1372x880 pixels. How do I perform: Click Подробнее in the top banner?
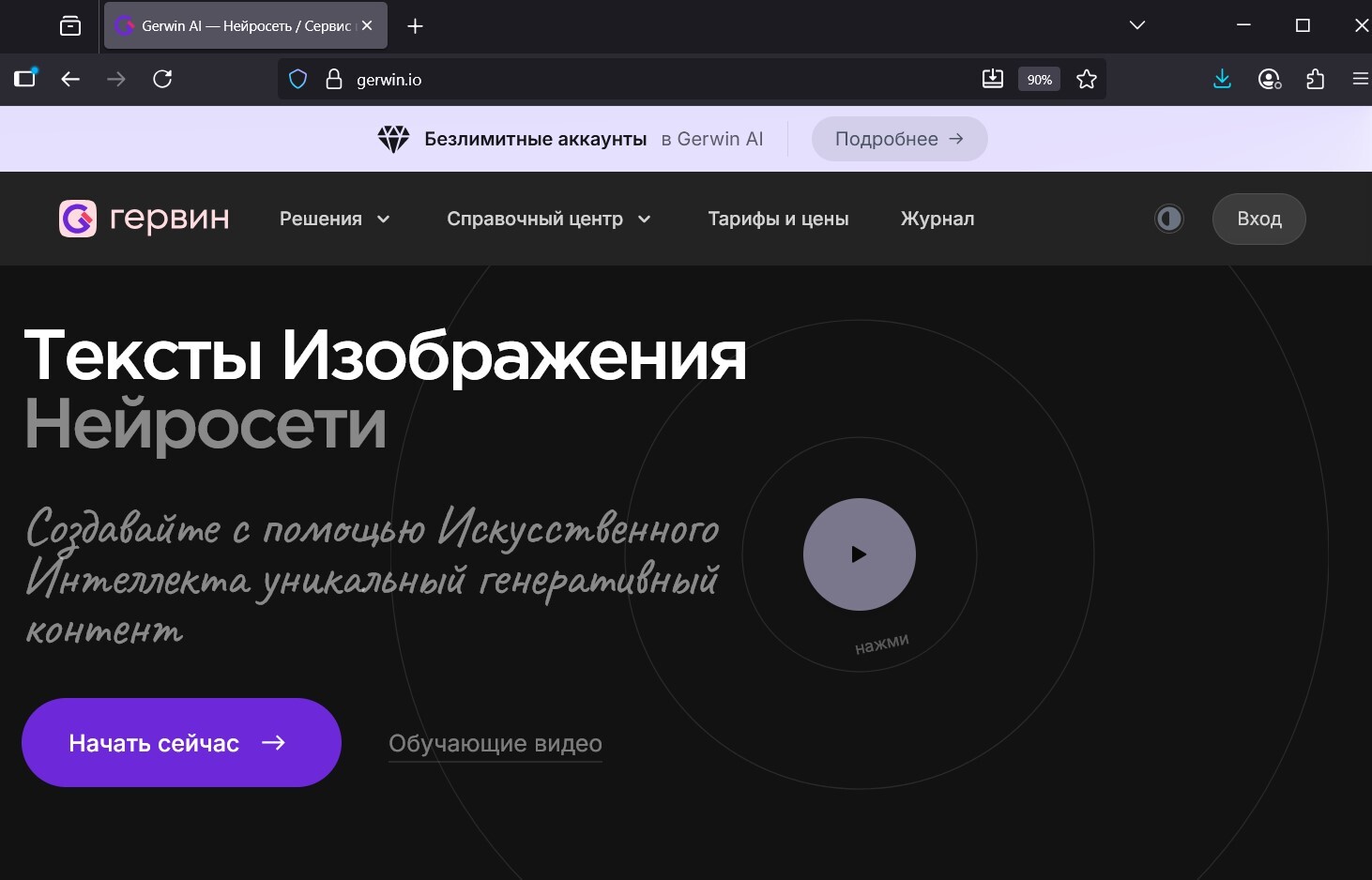pos(898,139)
